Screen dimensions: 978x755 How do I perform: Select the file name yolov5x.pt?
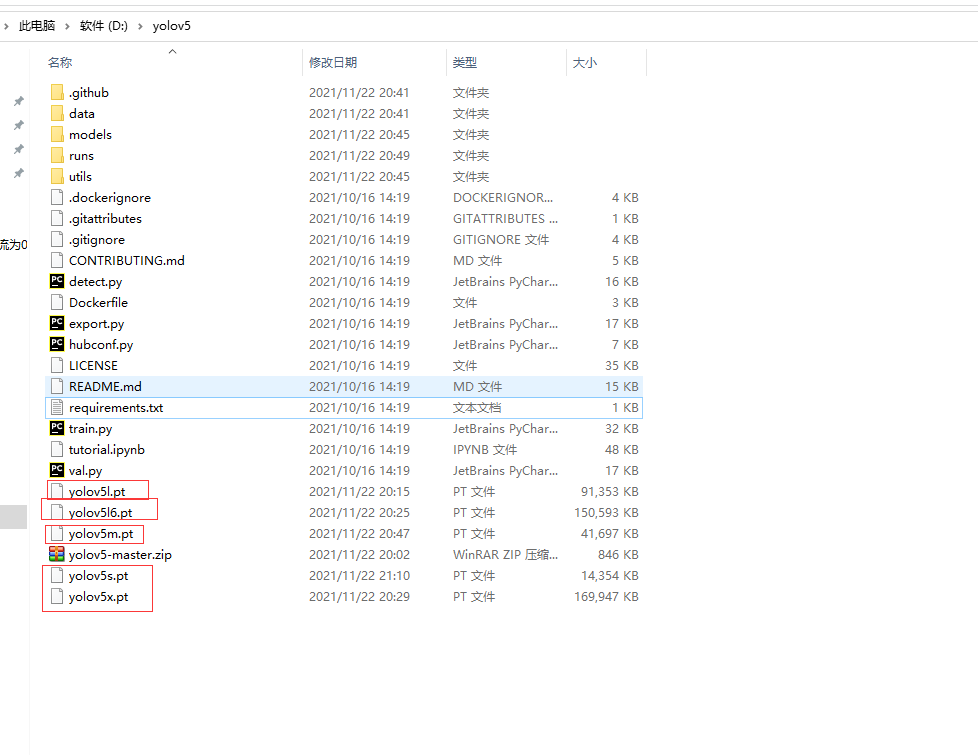[99, 597]
